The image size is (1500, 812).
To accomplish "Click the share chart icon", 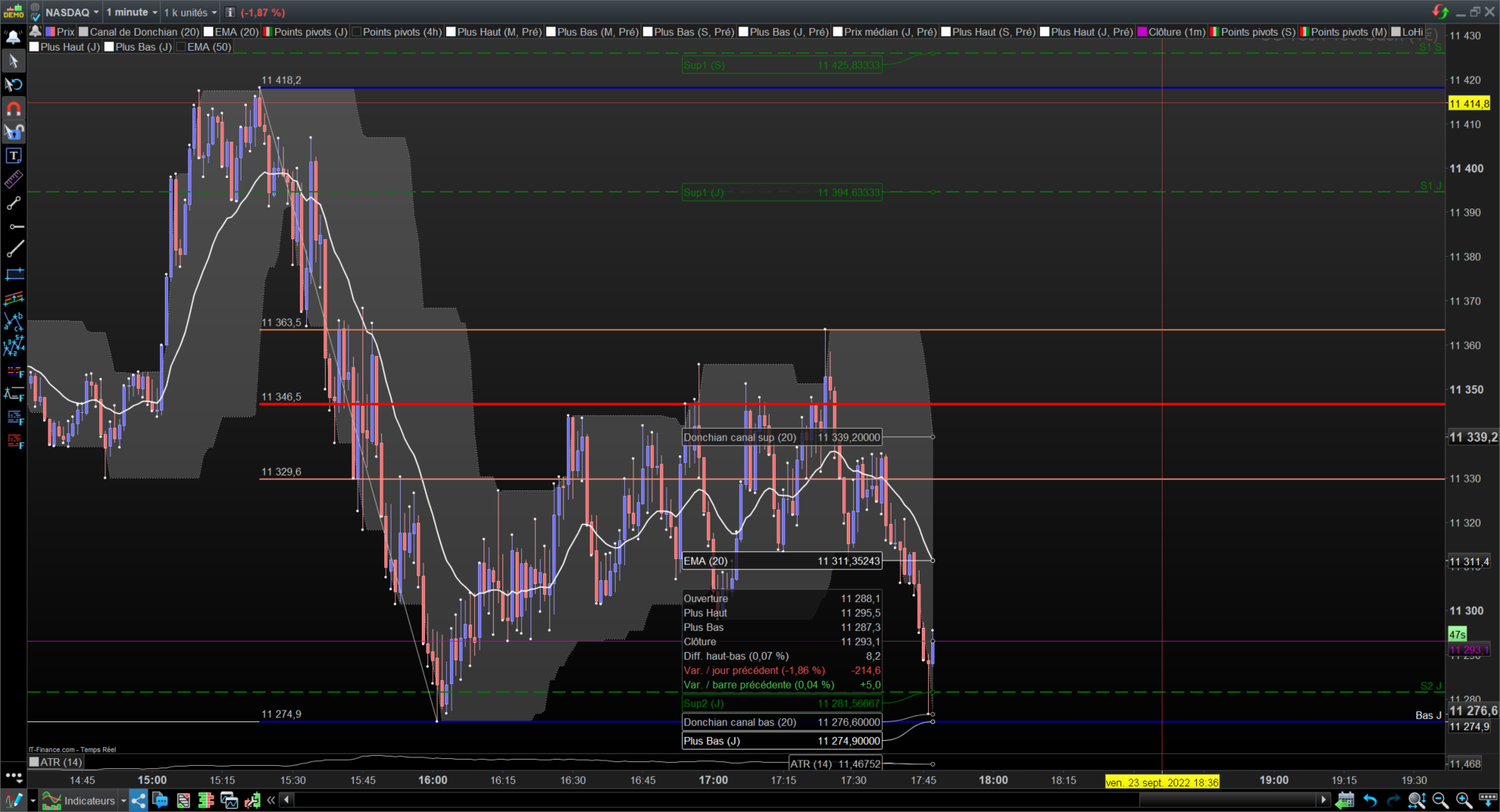I will [x=138, y=800].
